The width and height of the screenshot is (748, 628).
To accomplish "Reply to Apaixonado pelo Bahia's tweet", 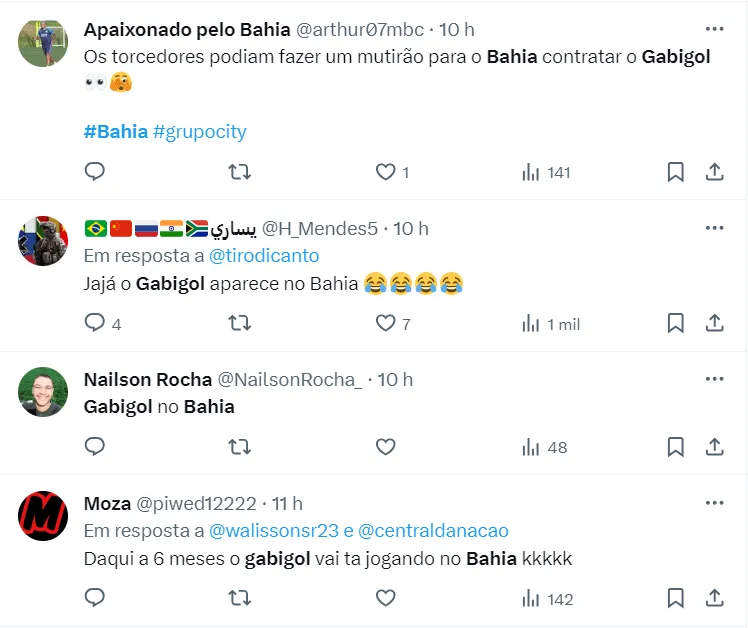I will tap(95, 172).
